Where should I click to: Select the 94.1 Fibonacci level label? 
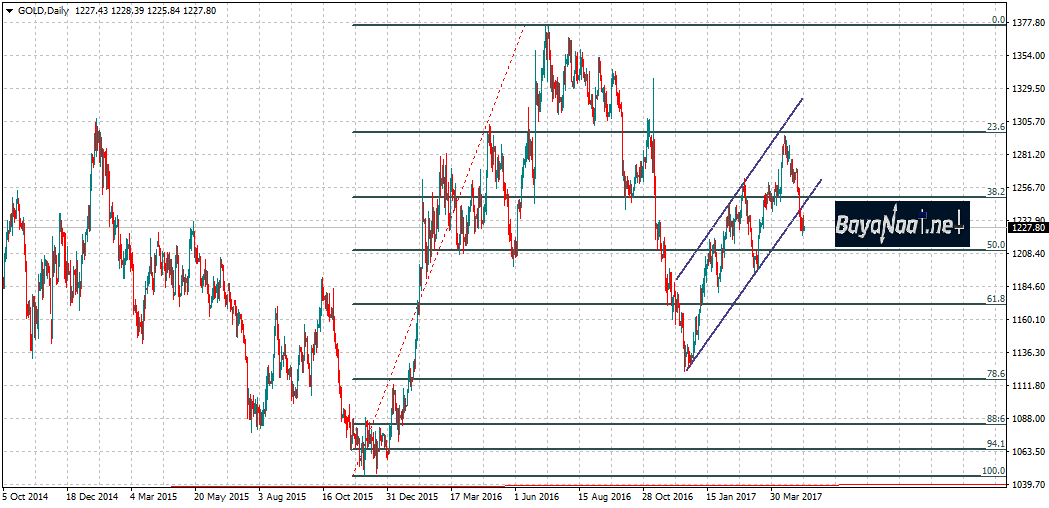click(x=995, y=445)
